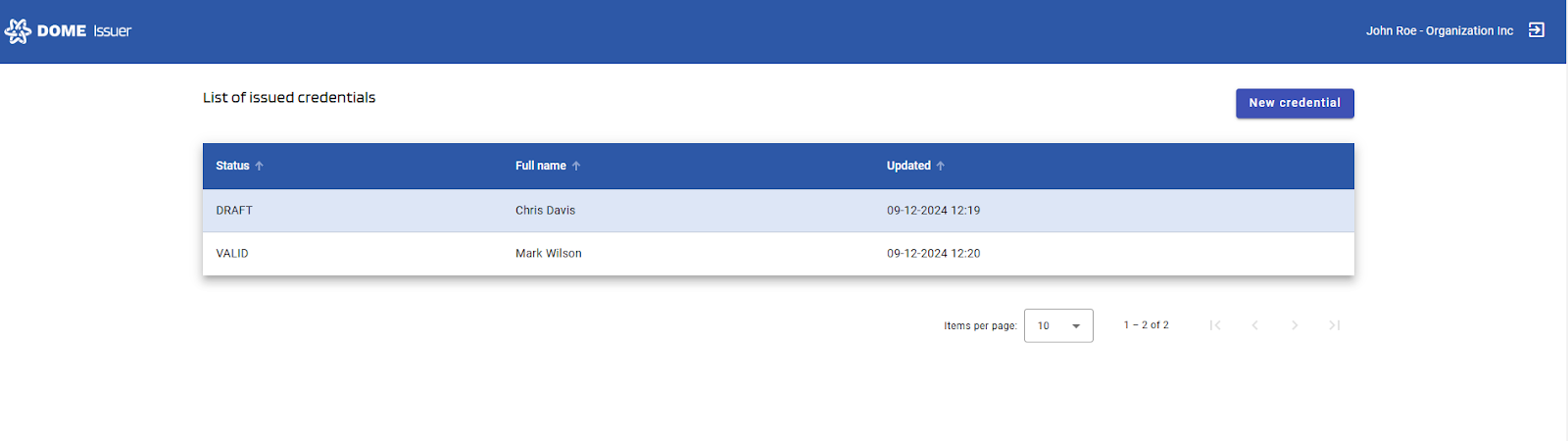Click the dropdown arrow beside 10
1568x441 pixels.
tap(1076, 326)
